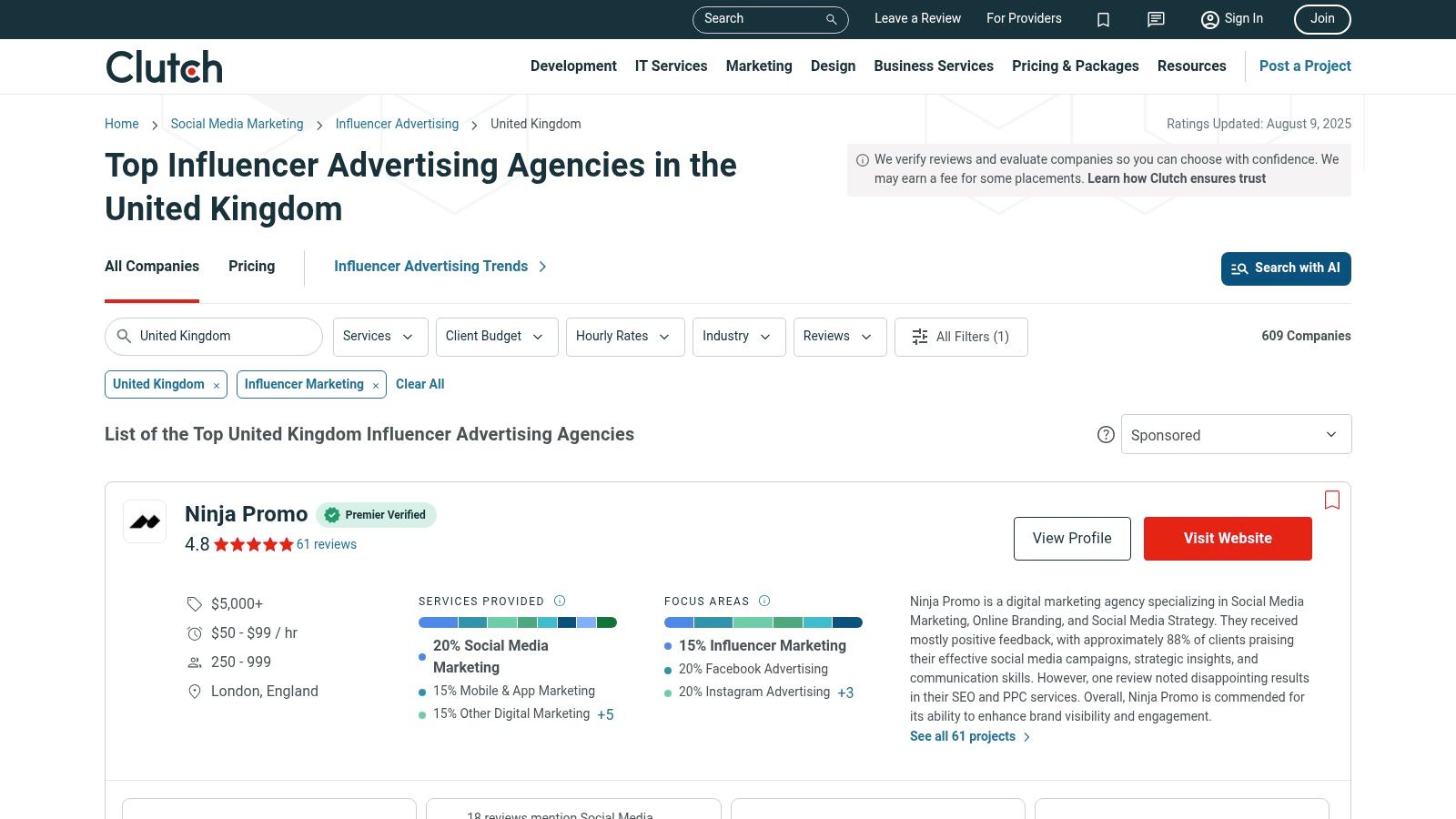Viewport: 1456px width, 819px height.
Task: Click Learn how Clutch ensures trust
Action: (1177, 178)
